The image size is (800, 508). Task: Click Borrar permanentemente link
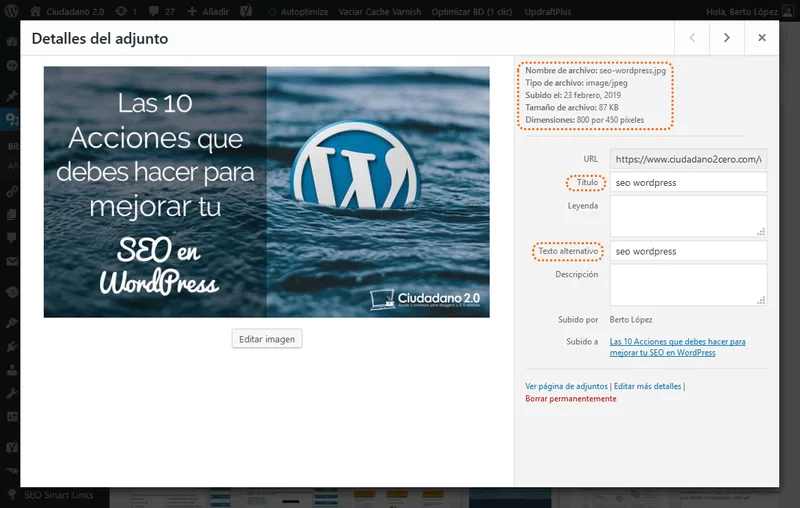tap(570, 399)
